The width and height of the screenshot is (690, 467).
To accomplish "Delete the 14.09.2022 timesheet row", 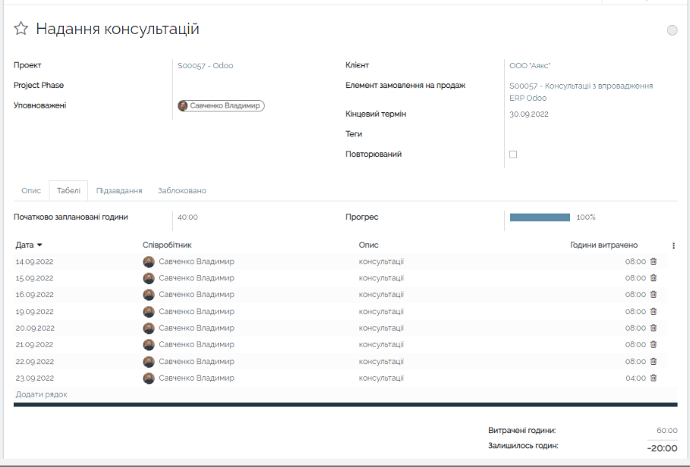I will [654, 262].
